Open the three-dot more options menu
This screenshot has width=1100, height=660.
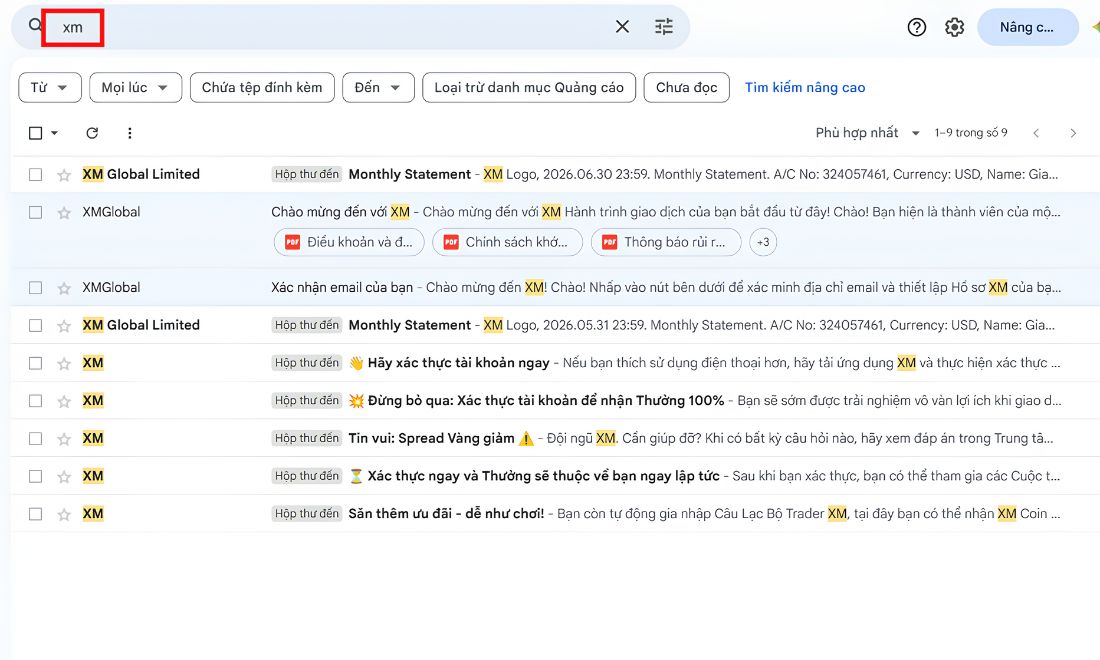click(x=130, y=133)
